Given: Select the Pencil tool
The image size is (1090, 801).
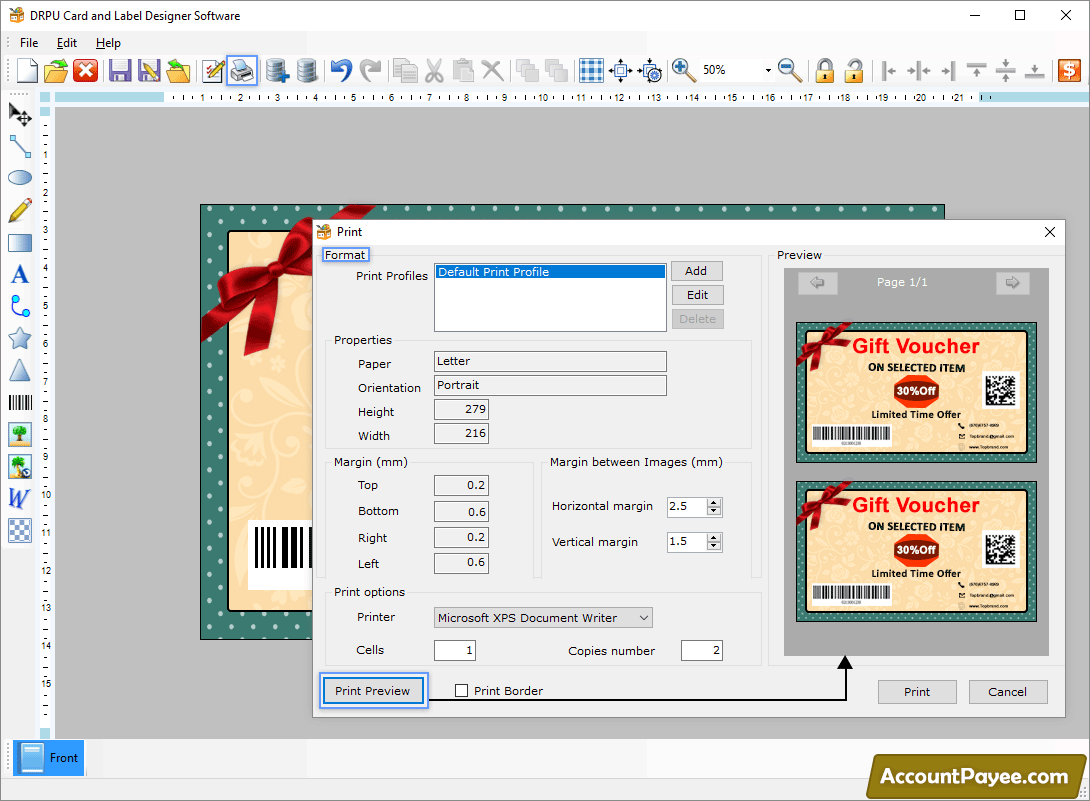Looking at the screenshot, I should tap(19, 210).
